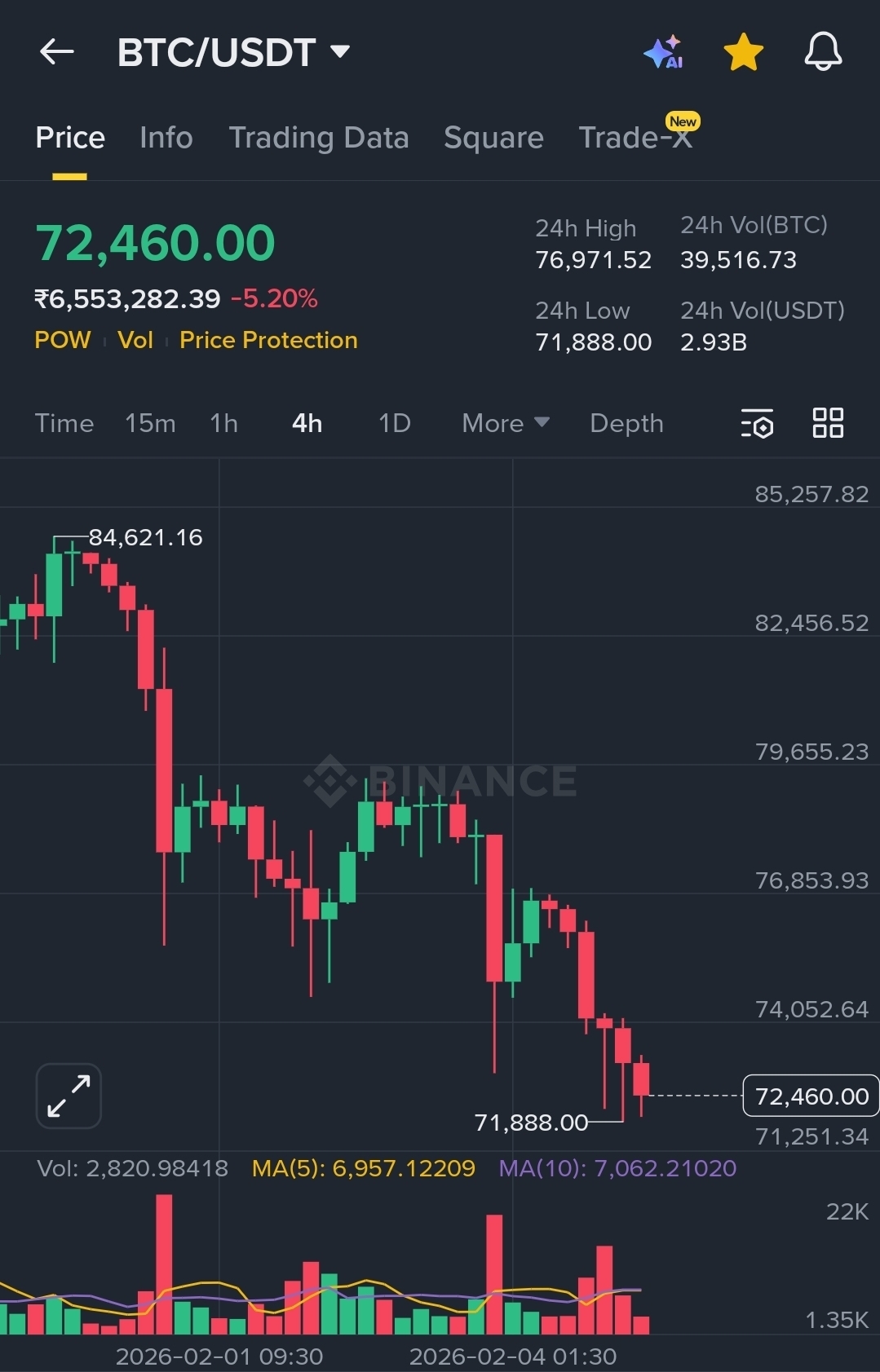
Task: Expand chart to fullscreen
Action: pos(69,1096)
